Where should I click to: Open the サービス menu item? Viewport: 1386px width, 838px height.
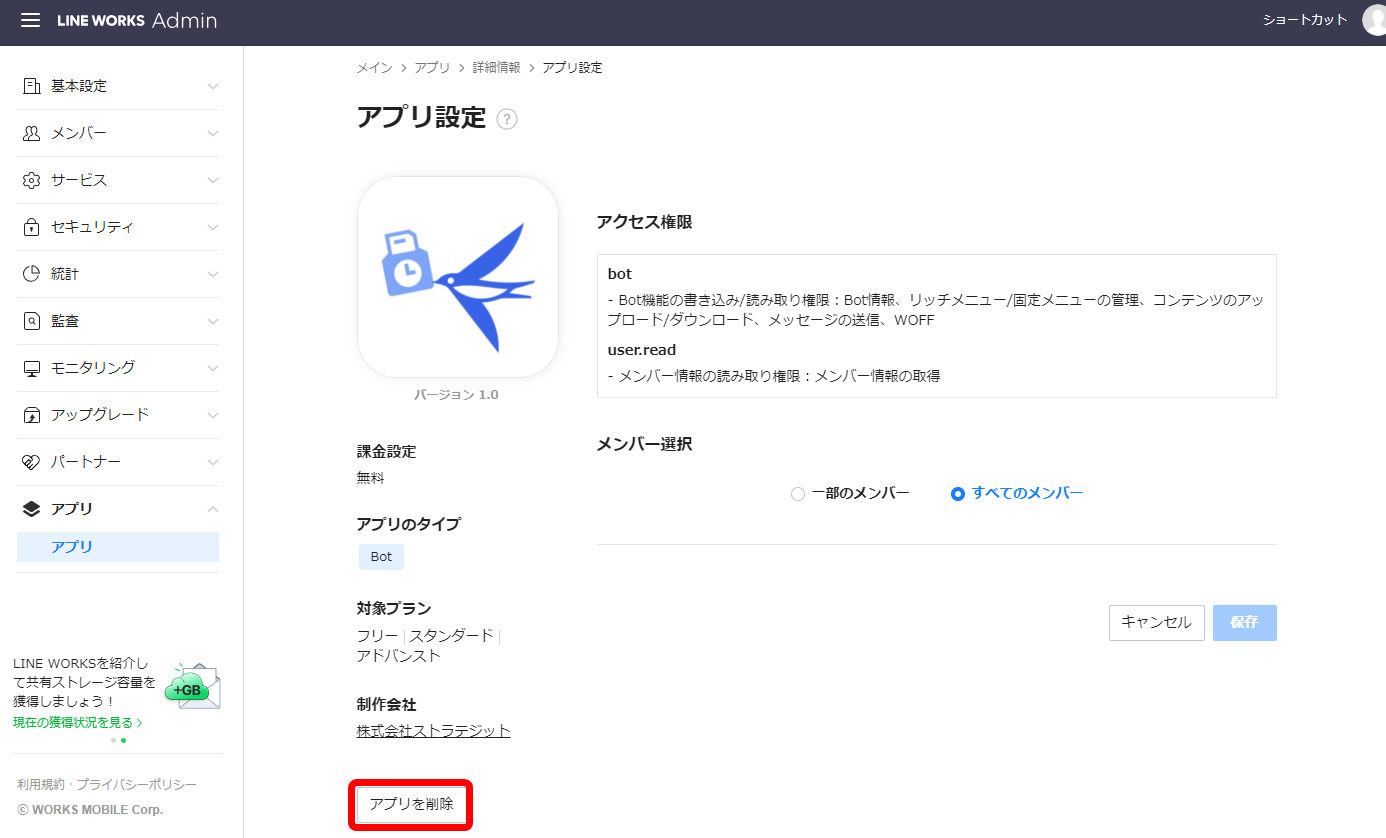pos(118,180)
